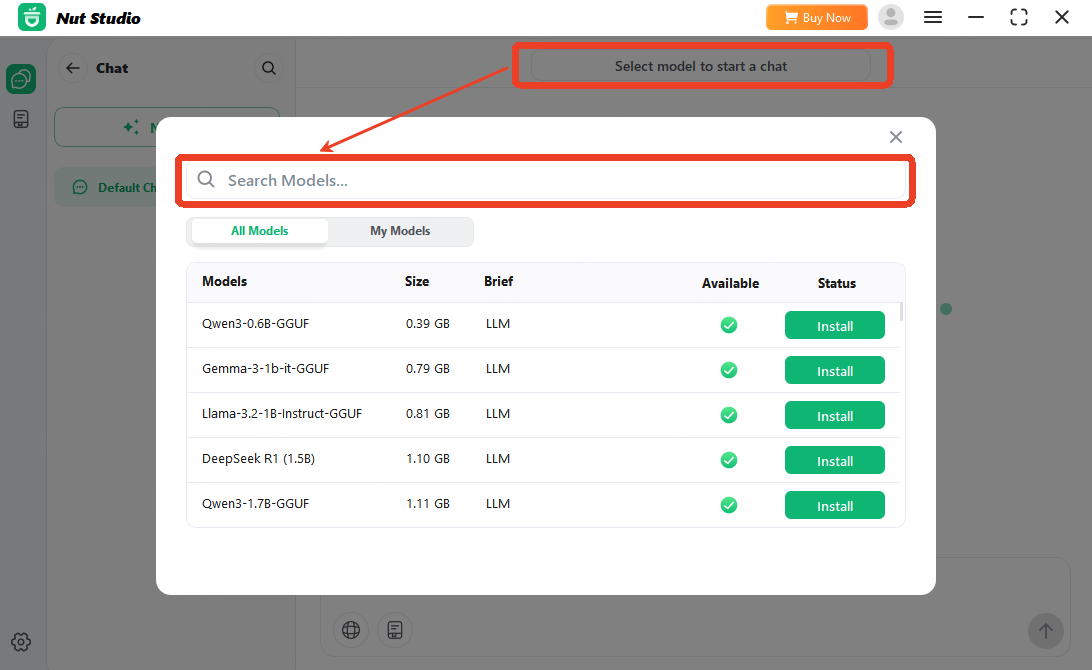Click the 0.79 GB size value
This screenshot has width=1092, height=670.
click(x=428, y=369)
